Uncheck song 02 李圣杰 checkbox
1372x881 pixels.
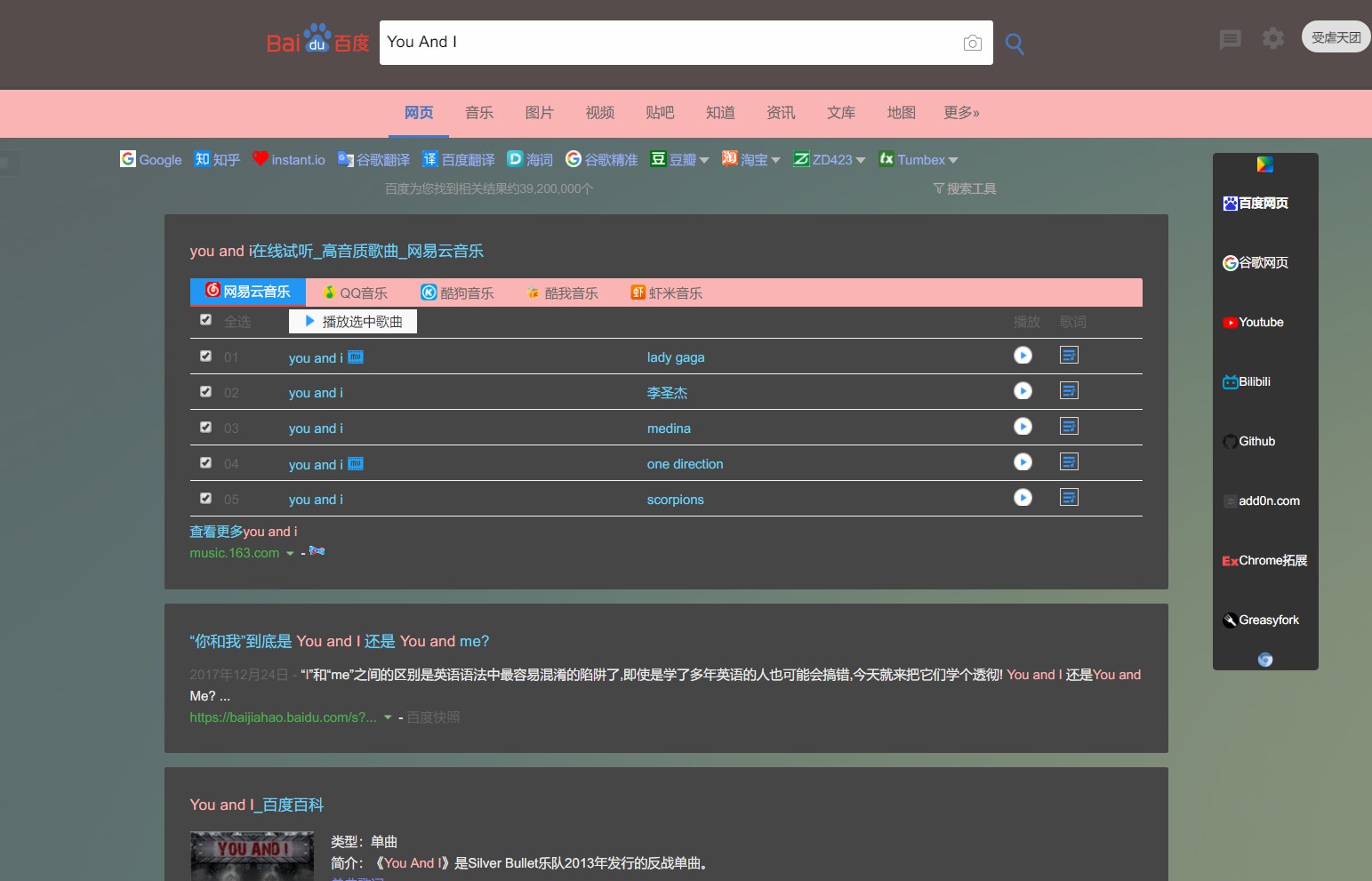coord(205,392)
